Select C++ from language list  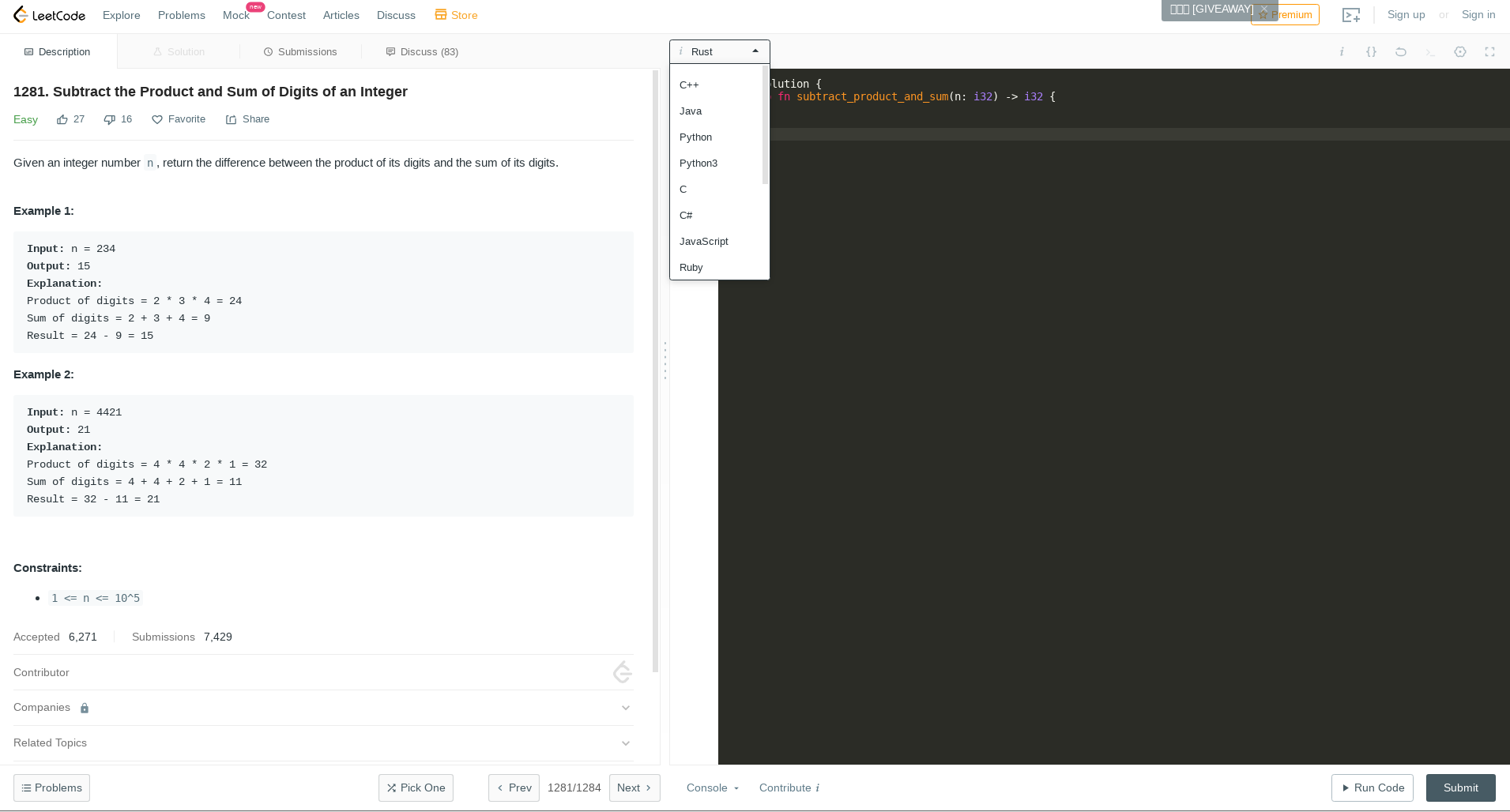[716, 85]
